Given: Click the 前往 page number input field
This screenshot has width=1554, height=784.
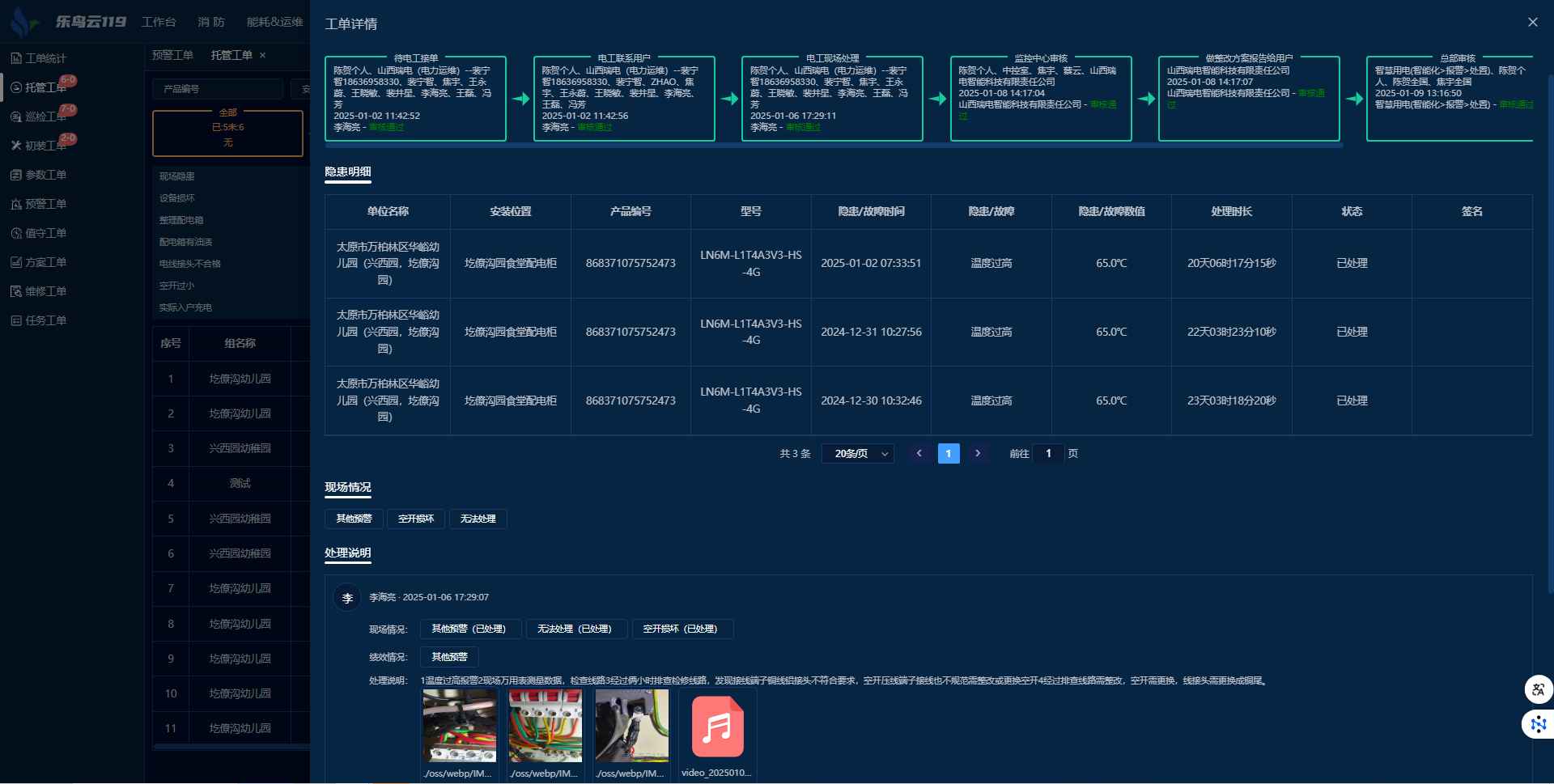Looking at the screenshot, I should coord(1048,453).
